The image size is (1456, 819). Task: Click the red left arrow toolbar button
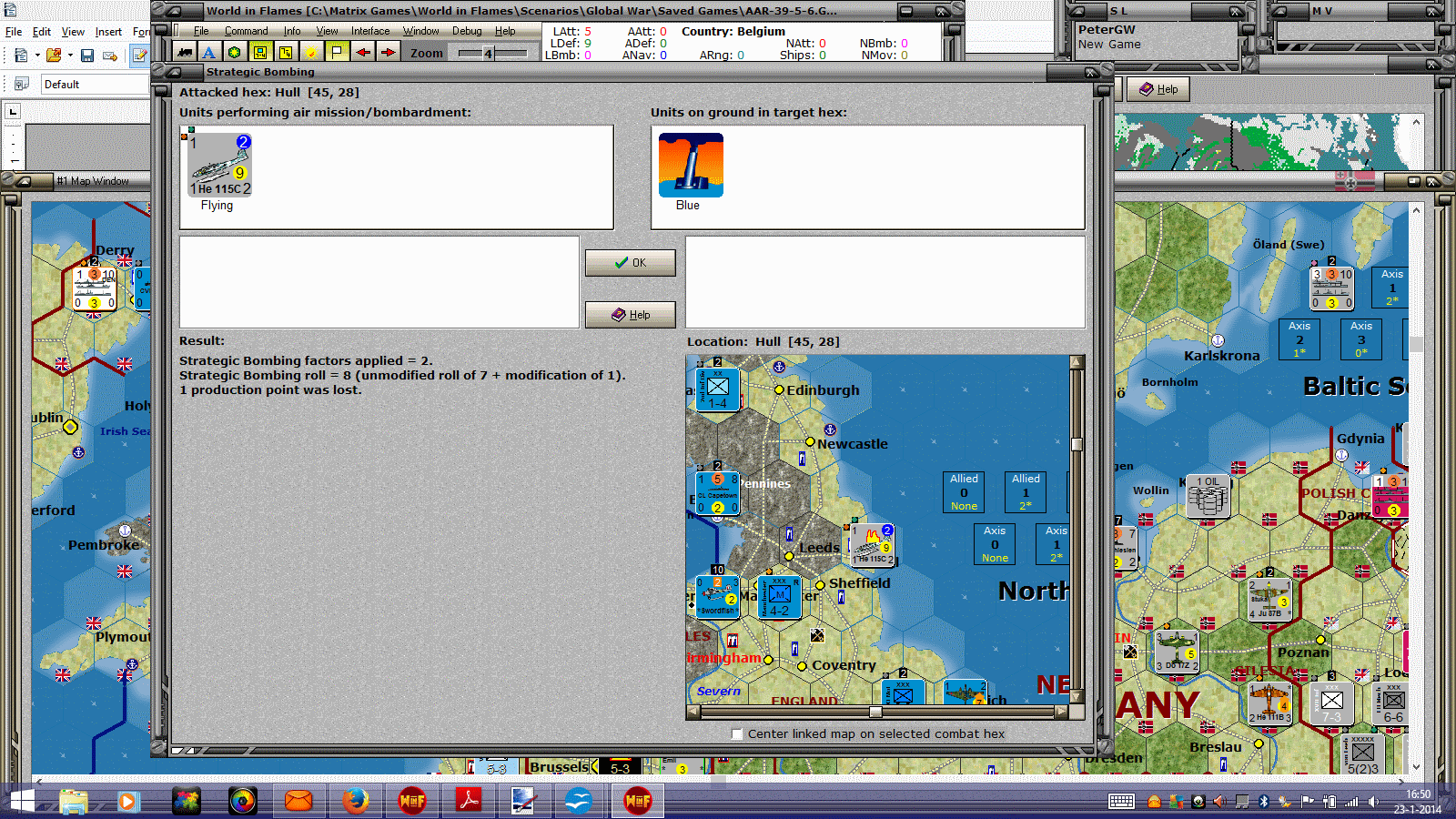click(363, 52)
